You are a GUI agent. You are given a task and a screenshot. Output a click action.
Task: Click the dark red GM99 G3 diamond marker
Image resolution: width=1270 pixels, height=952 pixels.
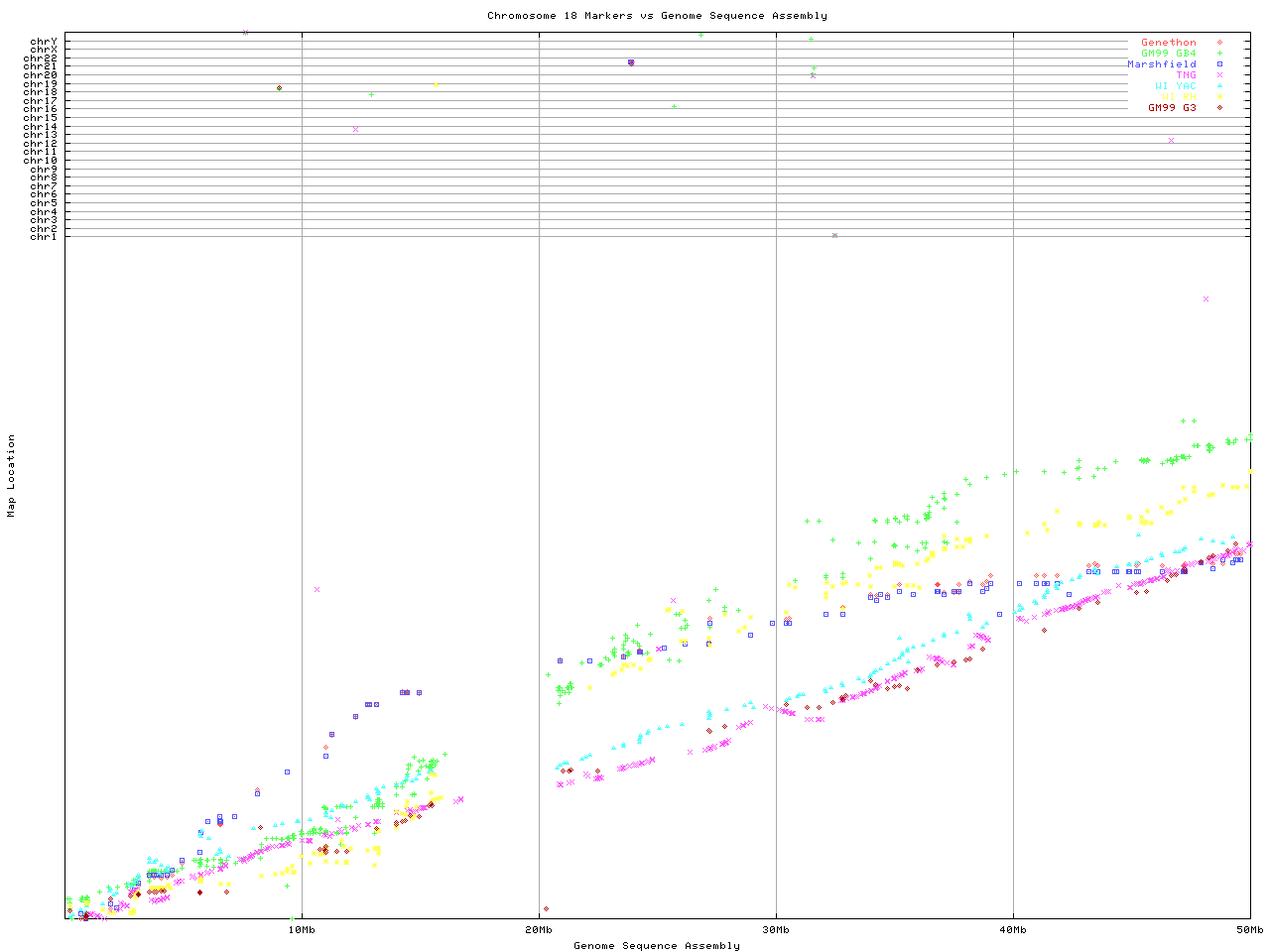point(1219,108)
